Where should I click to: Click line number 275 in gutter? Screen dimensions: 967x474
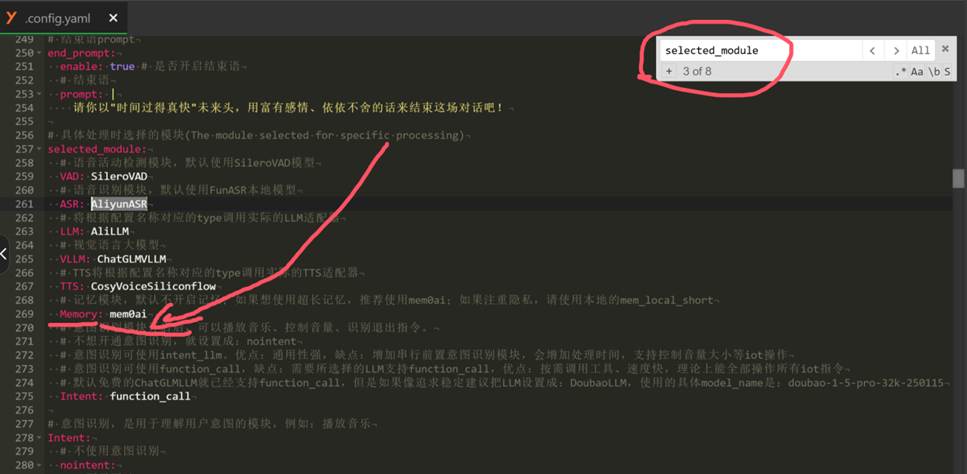[x=25, y=396]
